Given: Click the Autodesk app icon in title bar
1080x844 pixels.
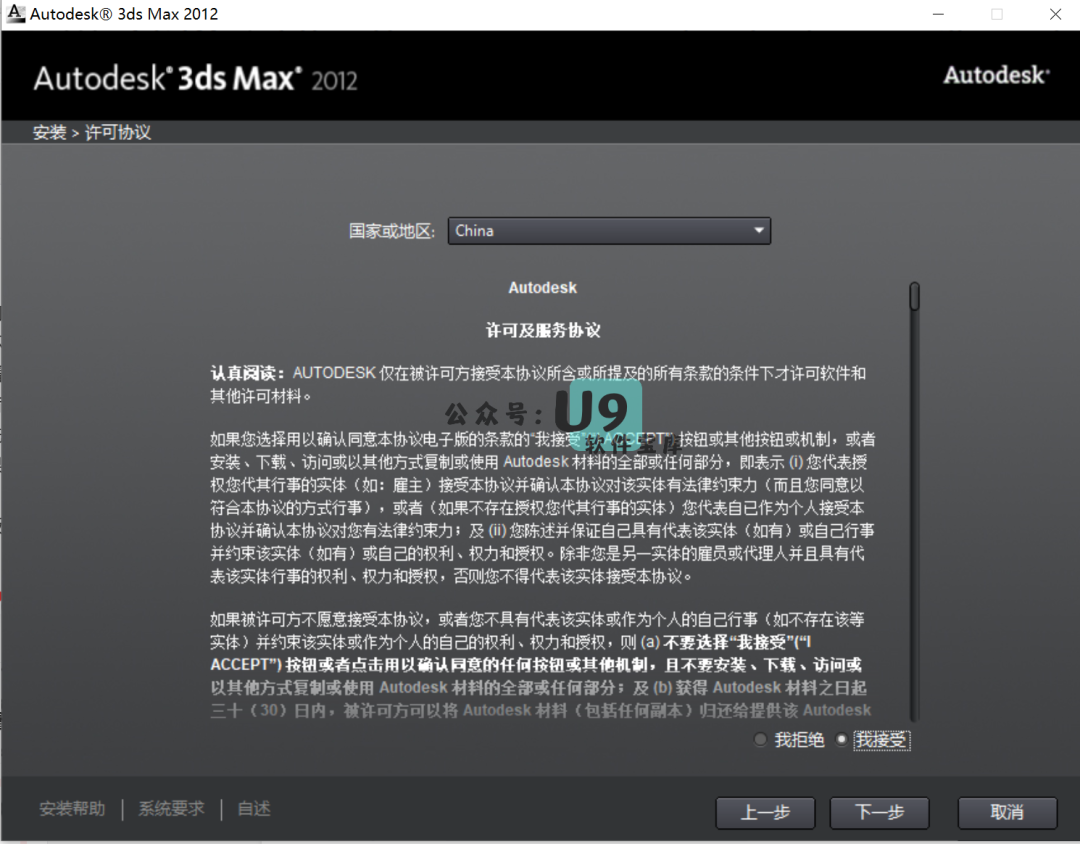Looking at the screenshot, I should coord(14,14).
